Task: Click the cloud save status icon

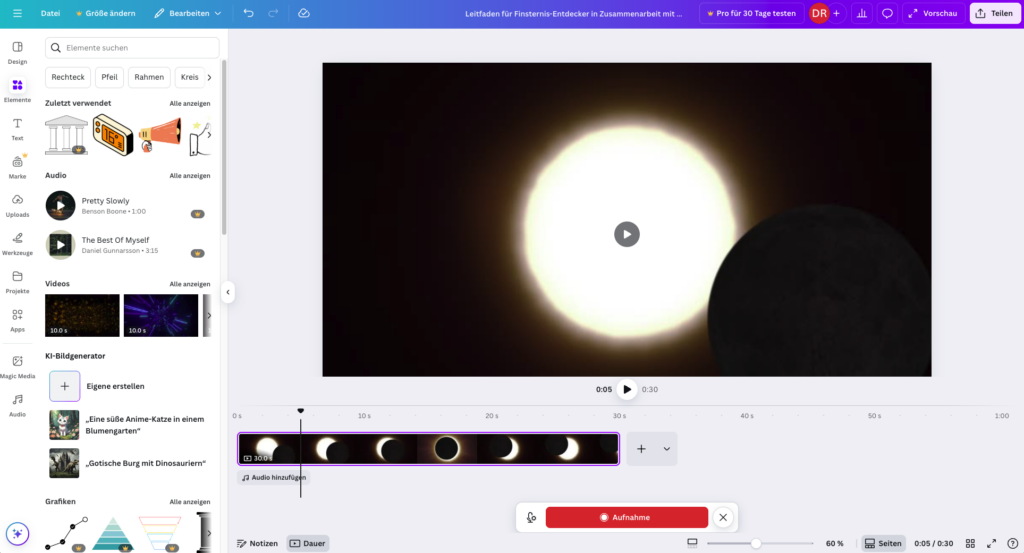Action: pos(304,13)
